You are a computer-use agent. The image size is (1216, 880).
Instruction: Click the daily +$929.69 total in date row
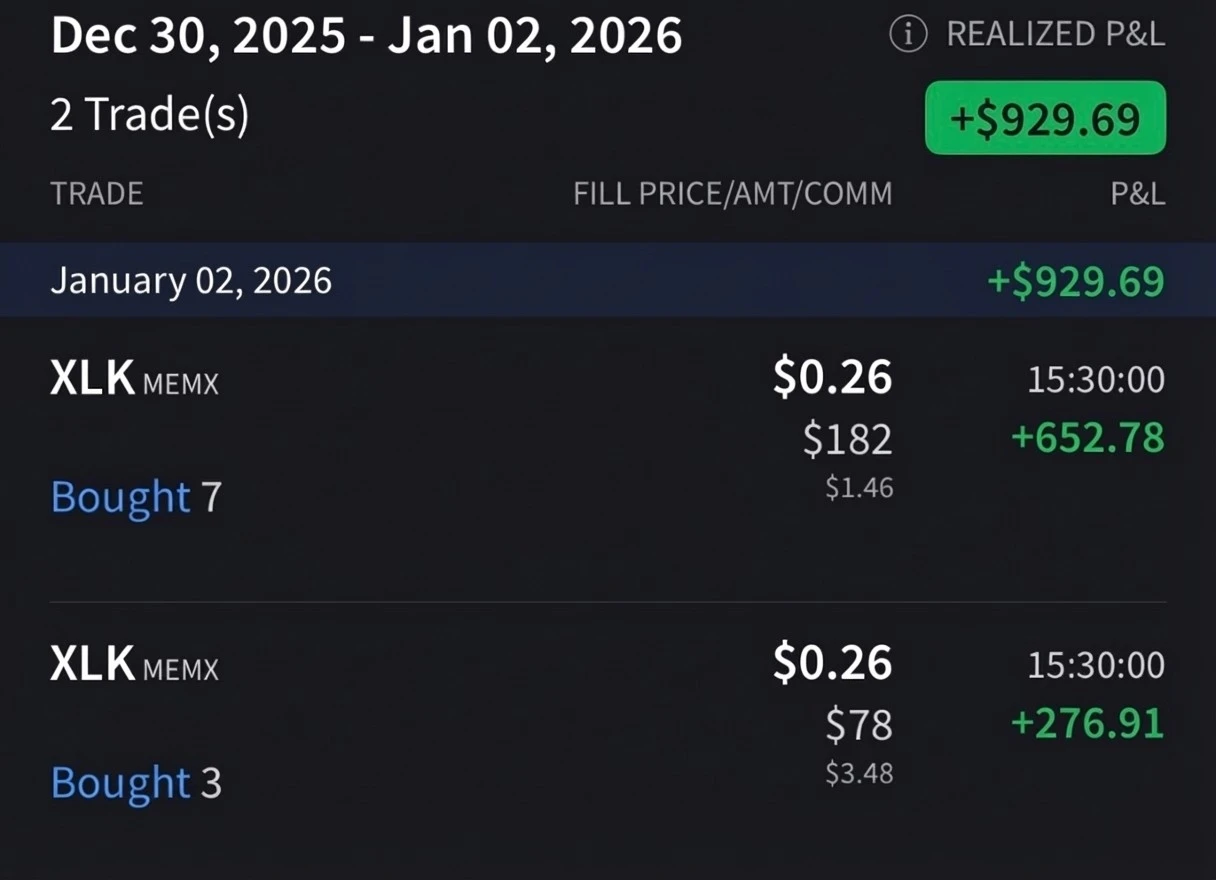[1076, 281]
